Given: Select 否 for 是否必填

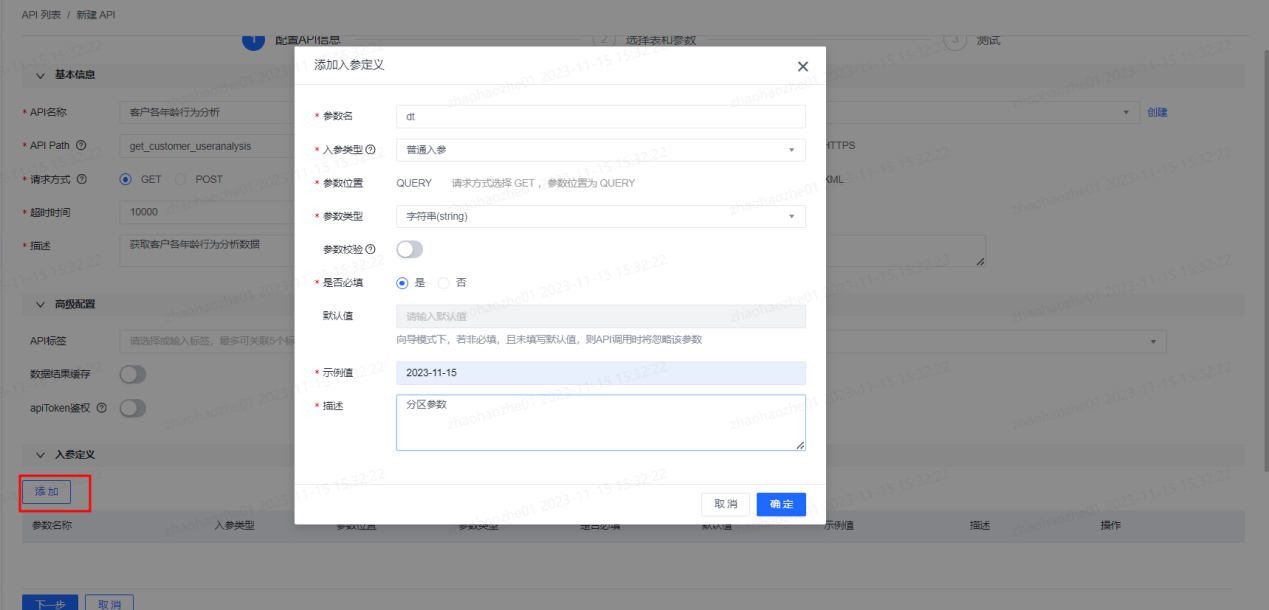Looking at the screenshot, I should coord(444,283).
